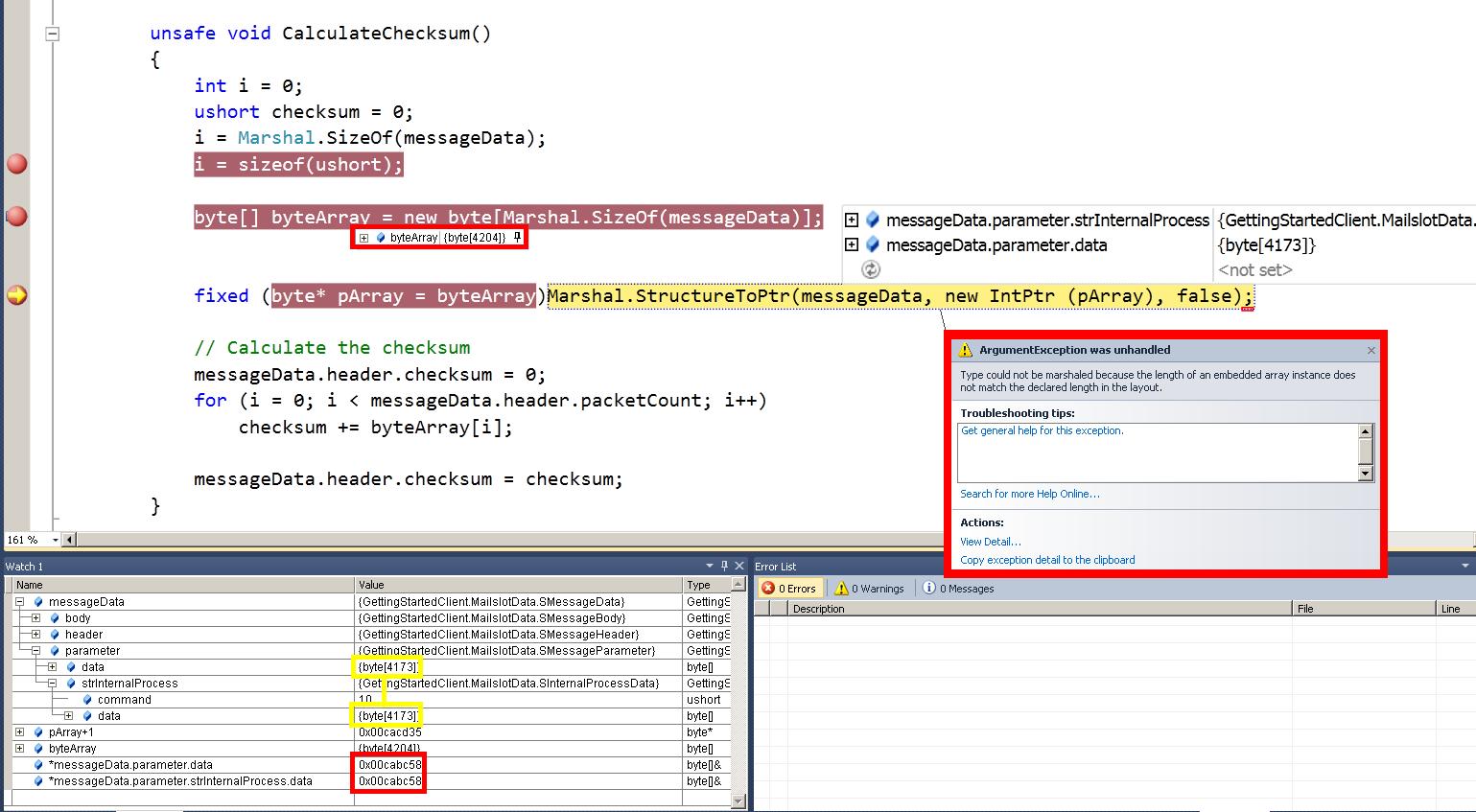
Task: Expand the pArray+1 watch entry
Action: tap(19, 732)
